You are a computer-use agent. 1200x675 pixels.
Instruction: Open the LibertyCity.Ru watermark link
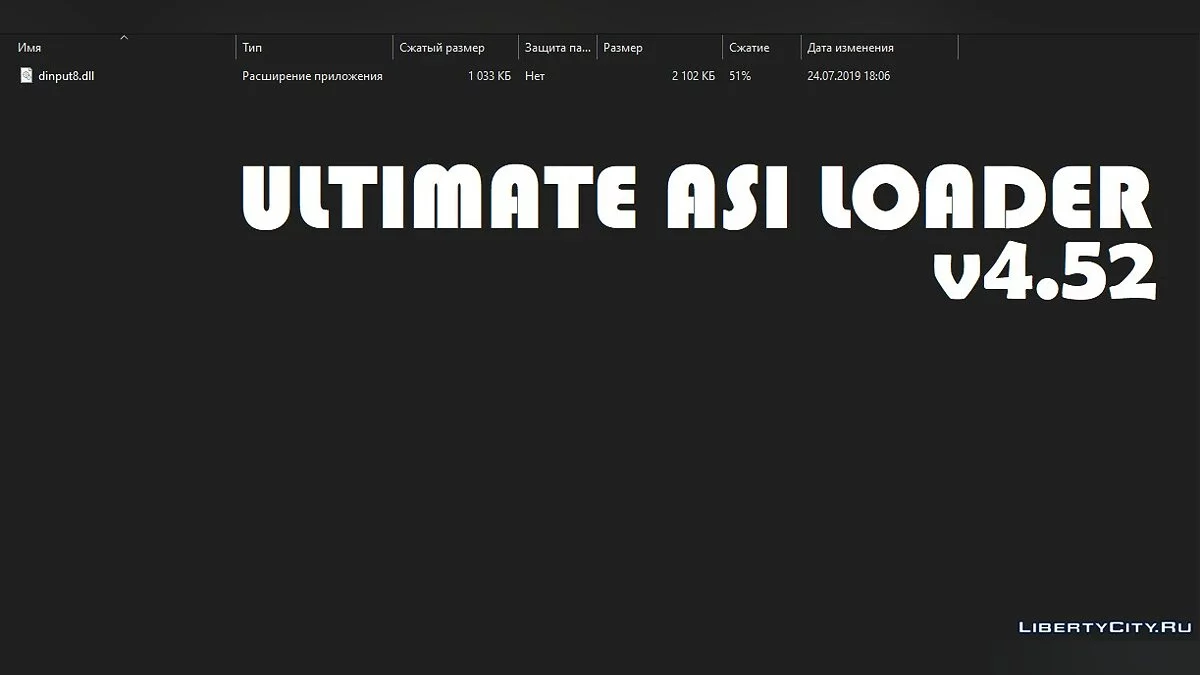tap(1104, 627)
